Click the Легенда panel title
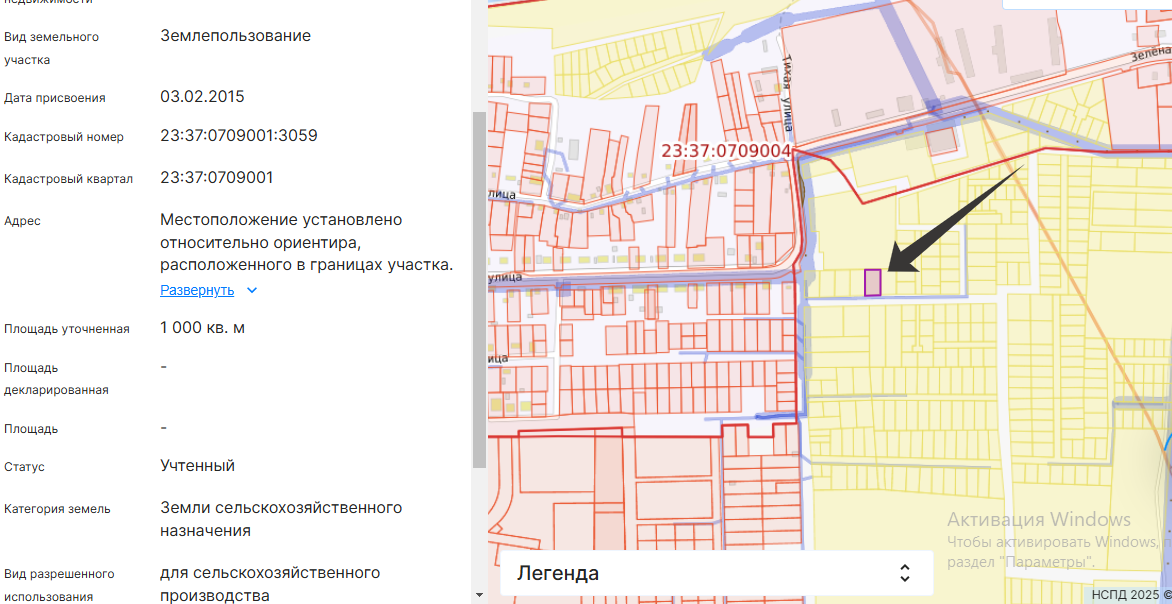This screenshot has width=1172, height=604. pos(558,573)
